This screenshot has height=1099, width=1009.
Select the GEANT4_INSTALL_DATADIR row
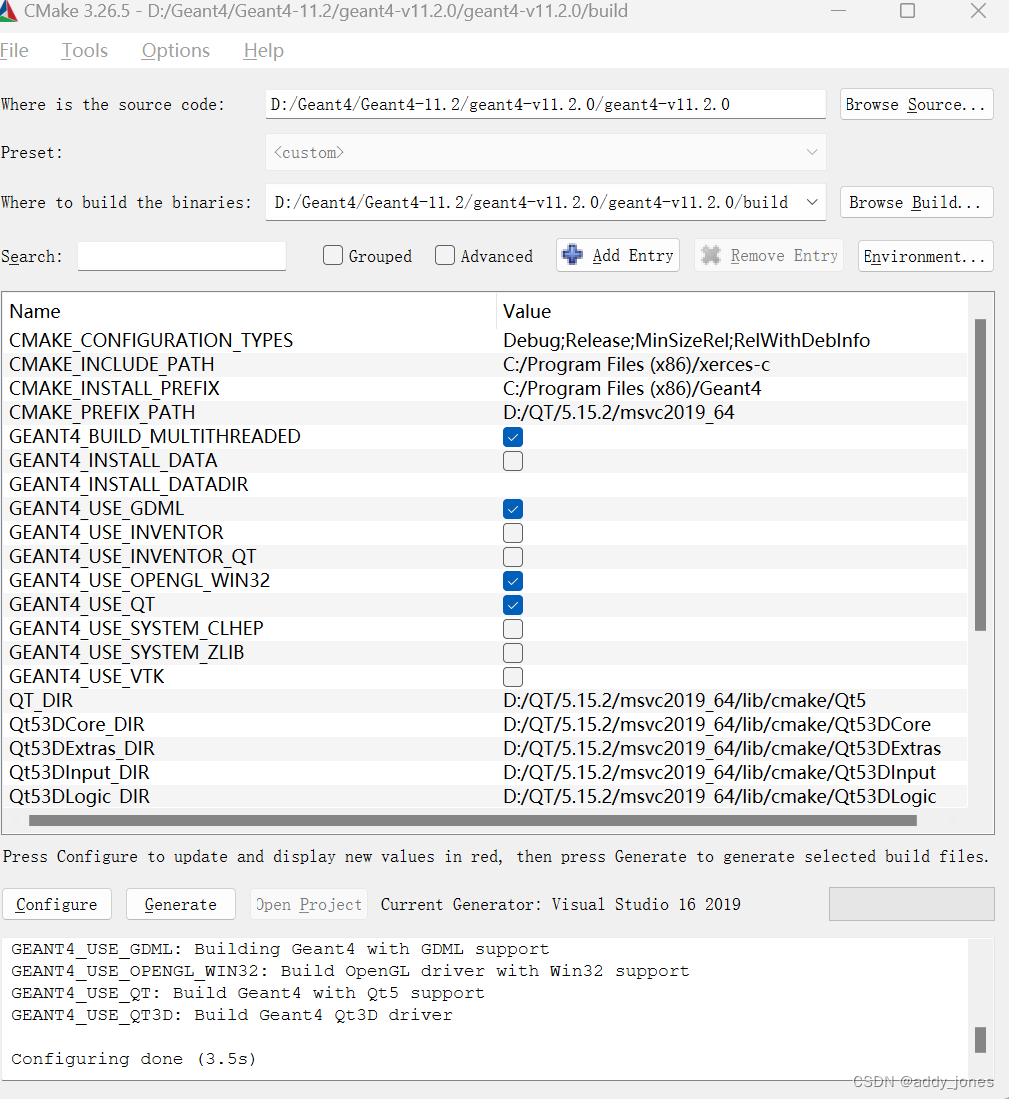tap(128, 484)
